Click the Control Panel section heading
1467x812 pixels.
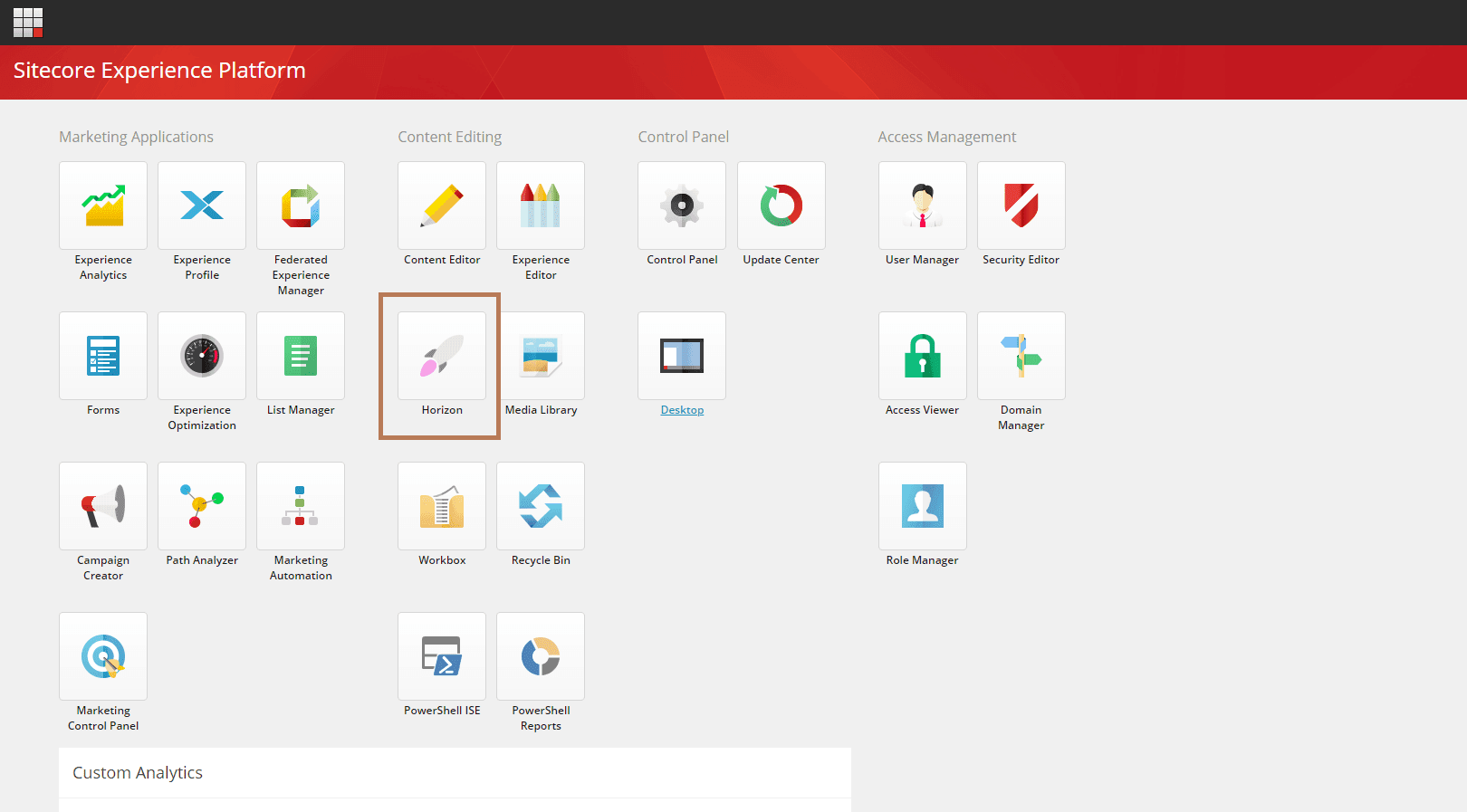[x=683, y=137]
